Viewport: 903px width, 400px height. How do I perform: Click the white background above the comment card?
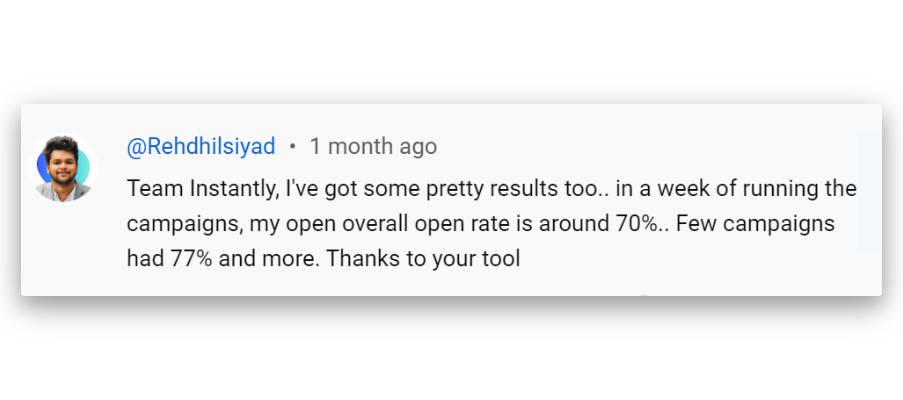click(450, 50)
